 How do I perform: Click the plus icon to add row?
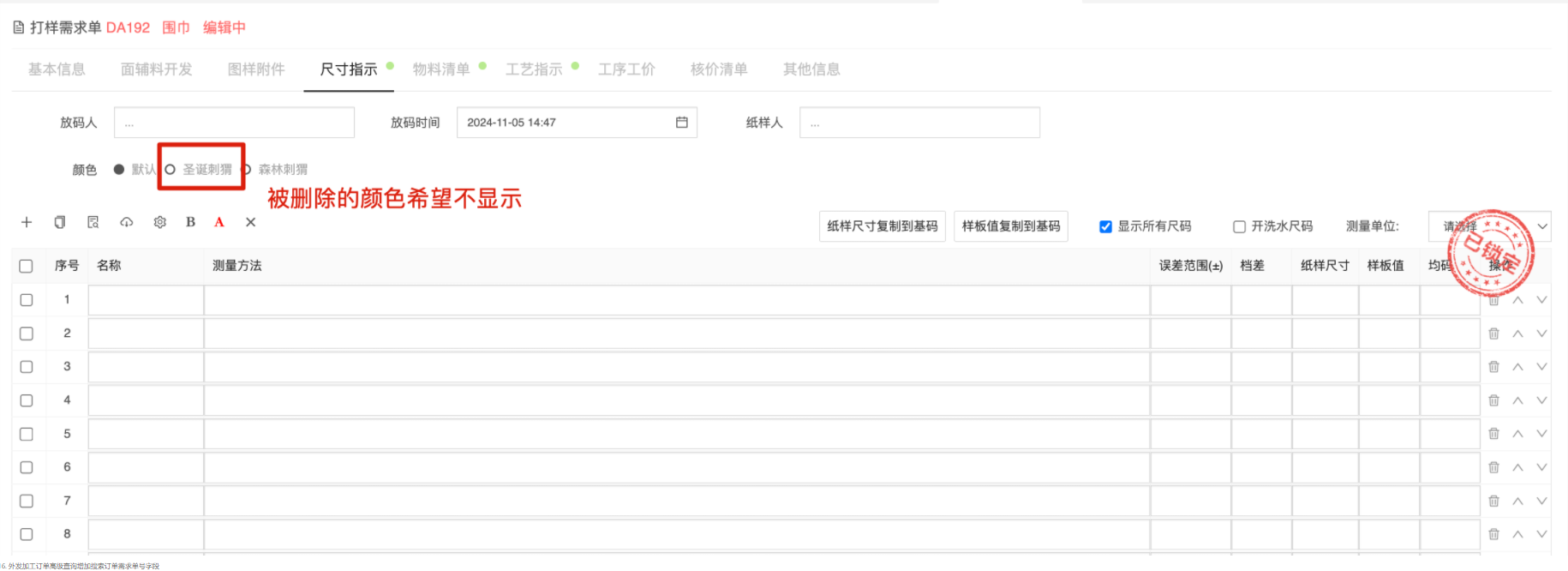[27, 222]
